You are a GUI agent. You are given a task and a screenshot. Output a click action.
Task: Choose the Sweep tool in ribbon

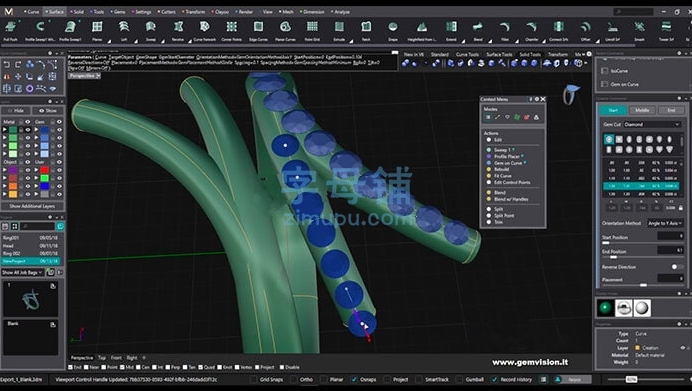[x=151, y=31]
